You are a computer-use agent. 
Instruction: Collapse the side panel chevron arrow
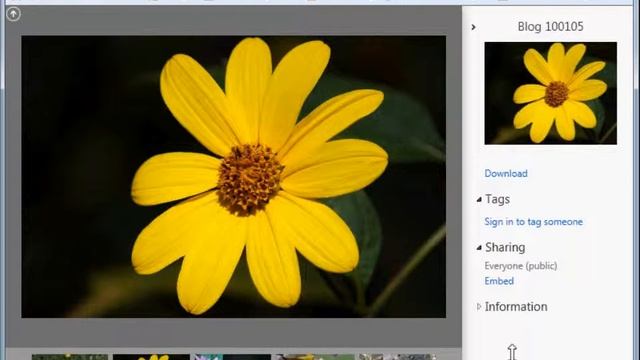pos(473,27)
